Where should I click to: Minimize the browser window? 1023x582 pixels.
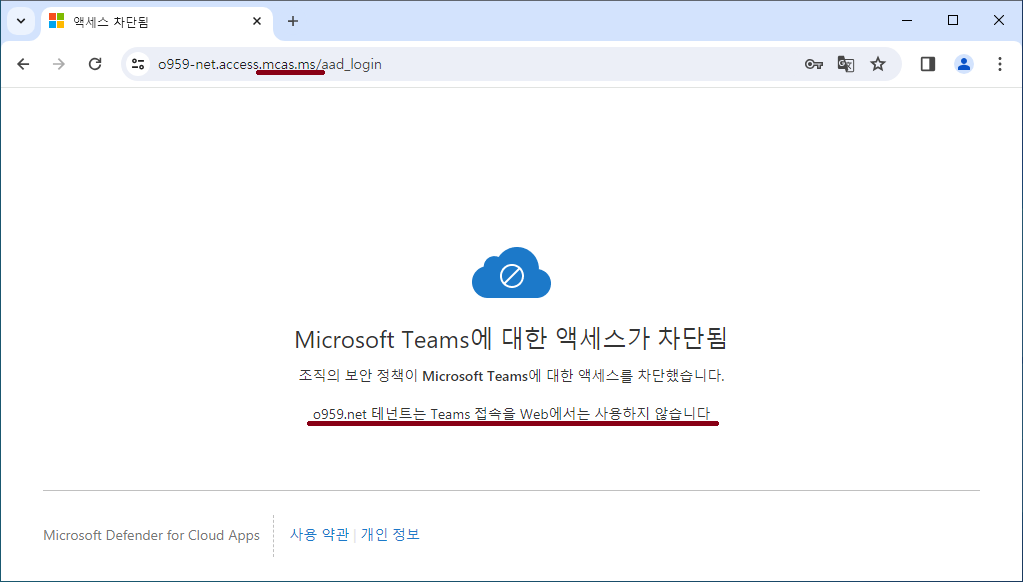click(x=907, y=21)
